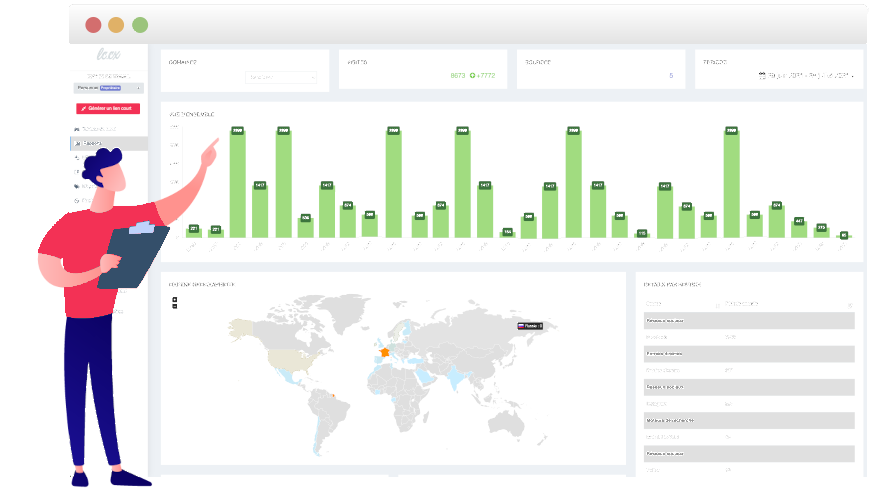Click the green plus icon near +7772
The width and height of the screenshot is (870, 500).
(473, 75)
